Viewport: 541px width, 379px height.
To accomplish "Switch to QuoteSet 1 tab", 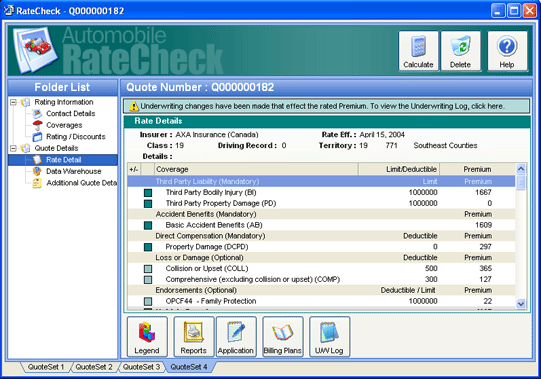I will click(46, 367).
